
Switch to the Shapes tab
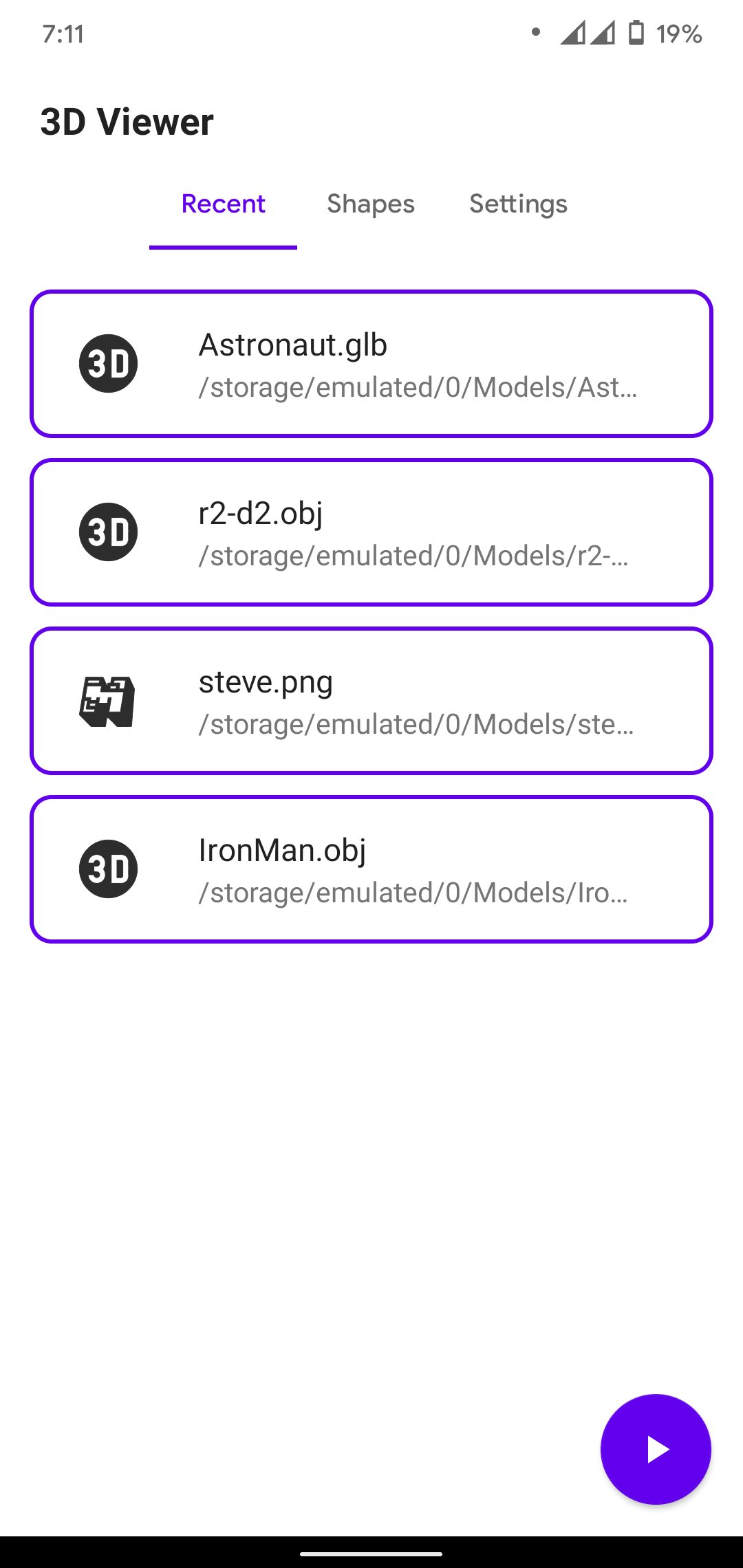(x=371, y=204)
